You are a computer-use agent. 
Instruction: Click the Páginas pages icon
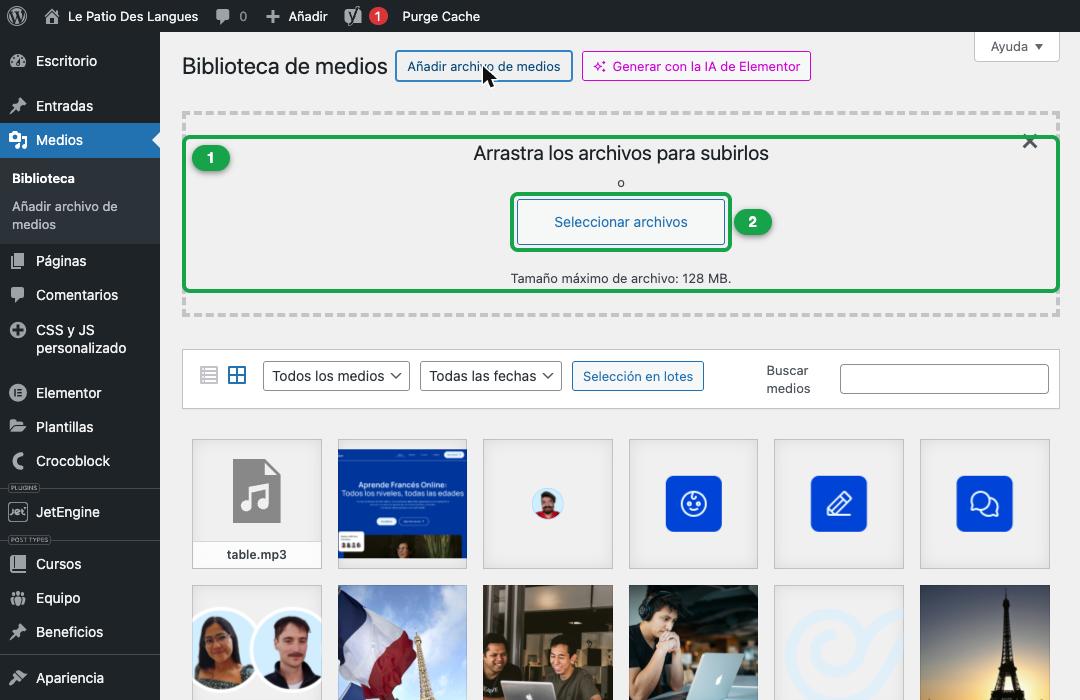coord(18,260)
